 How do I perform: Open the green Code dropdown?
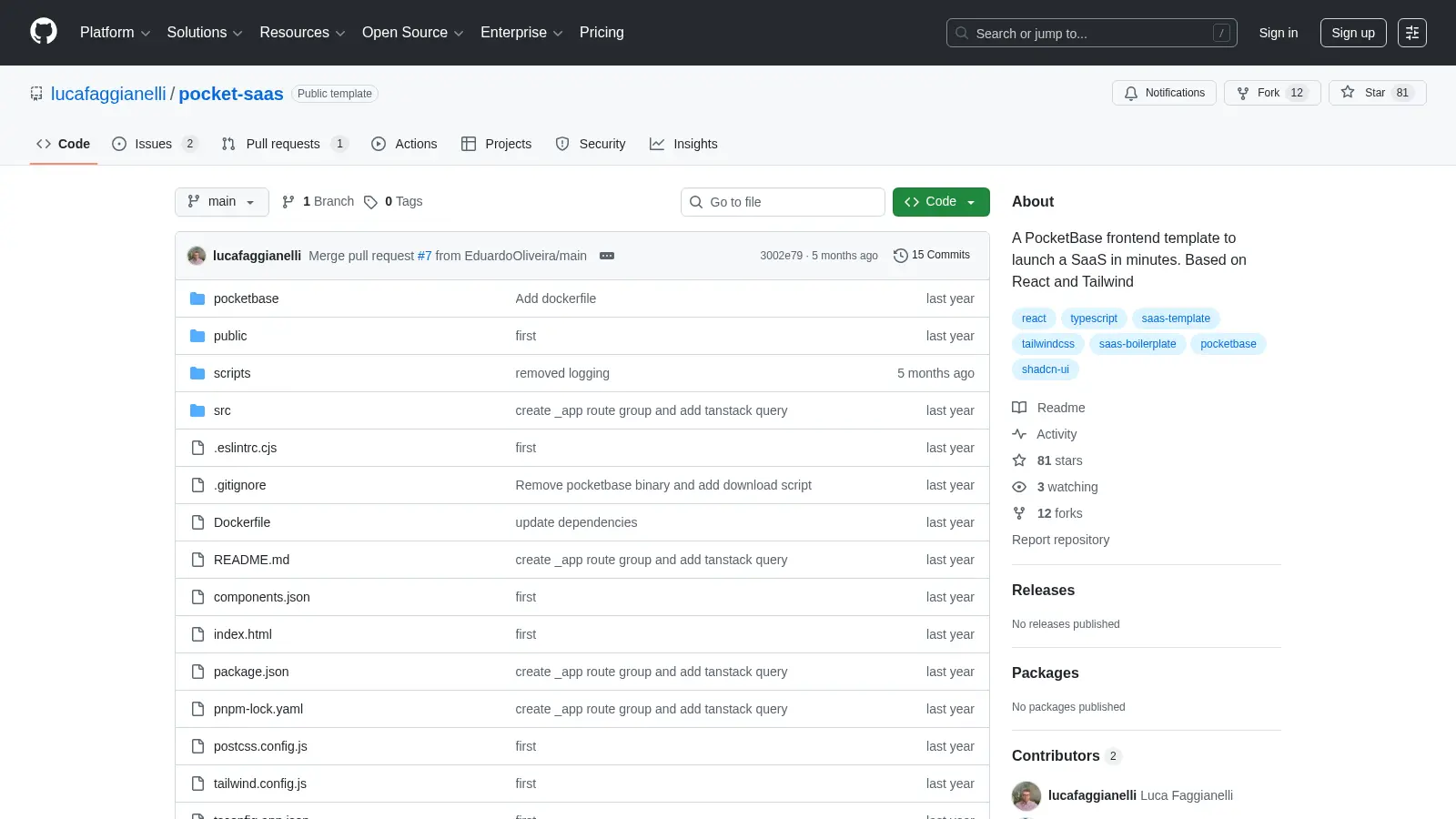941,202
